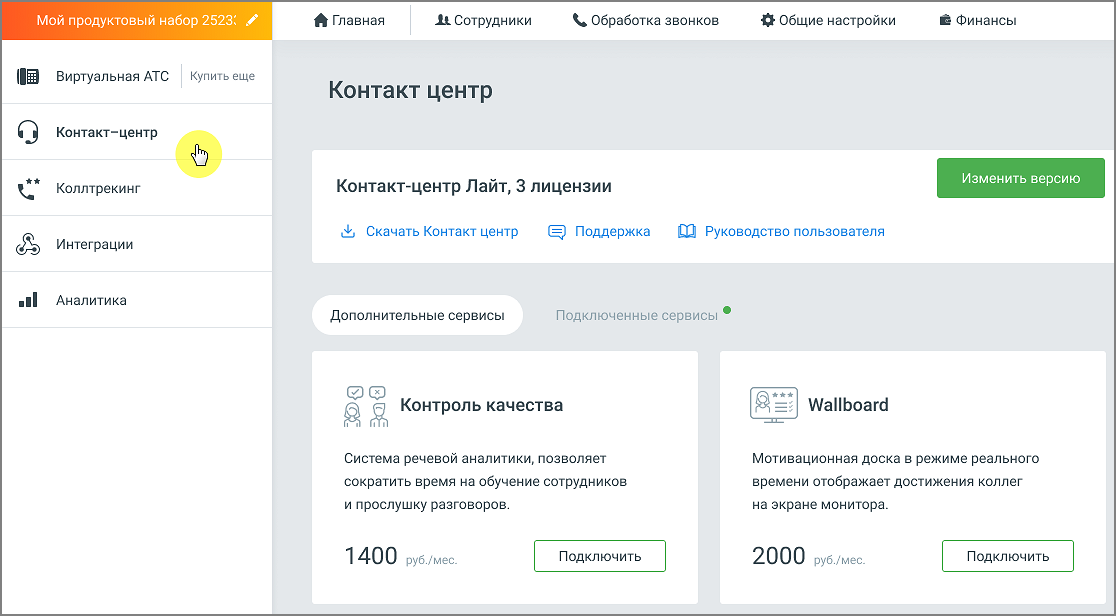Image resolution: width=1116 pixels, height=616 pixels.
Task: Click the Изменить версию green button
Action: point(1021,179)
